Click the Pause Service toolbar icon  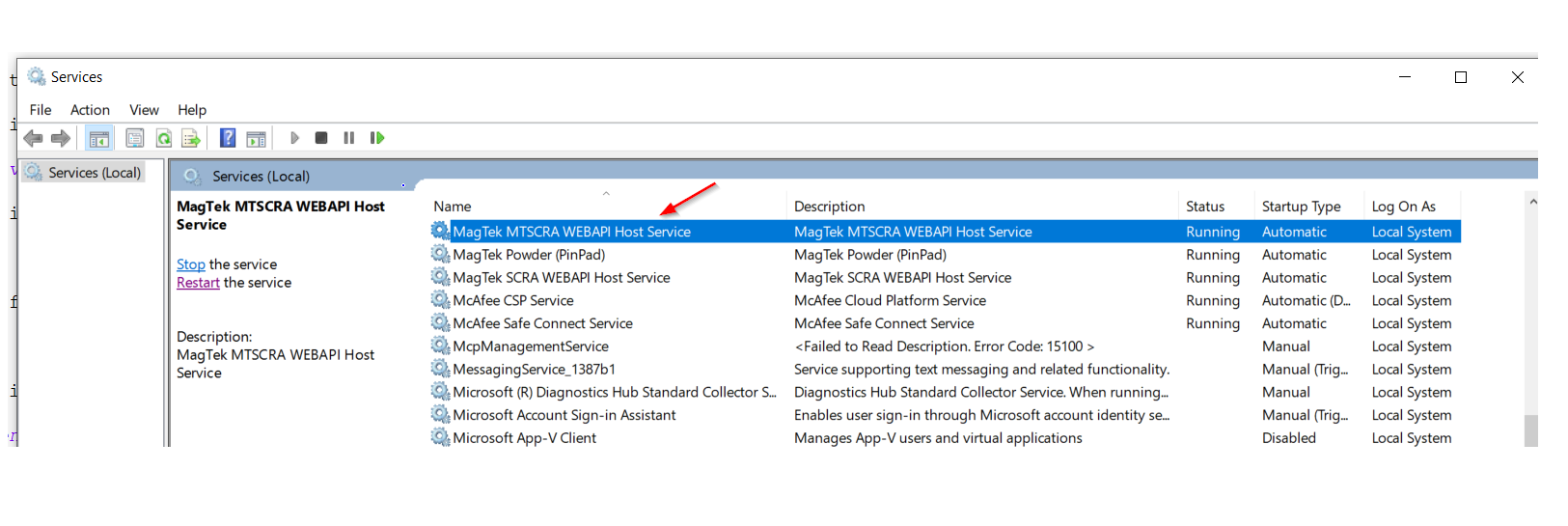[x=348, y=138]
